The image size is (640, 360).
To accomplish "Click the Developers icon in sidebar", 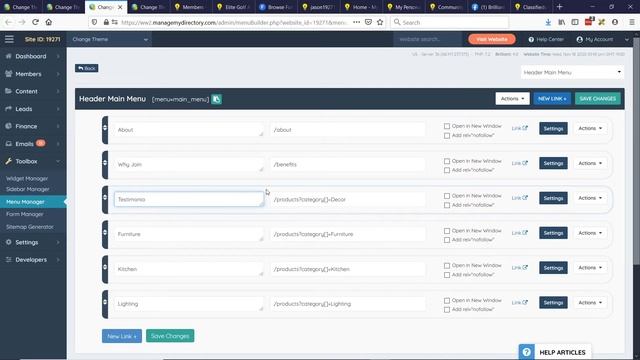I will (x=8, y=260).
